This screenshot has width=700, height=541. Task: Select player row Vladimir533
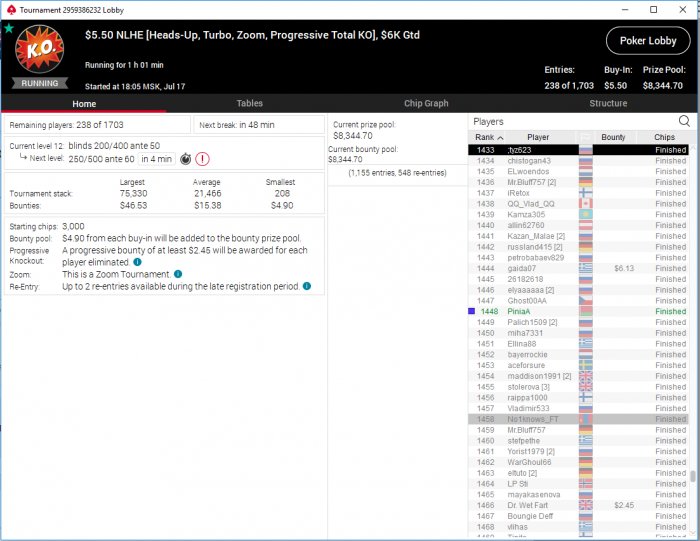[x=578, y=408]
